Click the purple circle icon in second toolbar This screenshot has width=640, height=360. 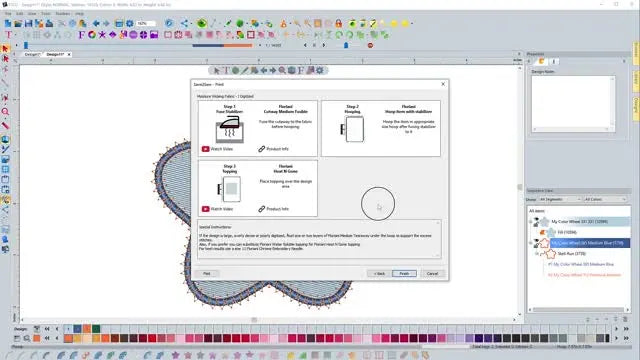pyautogui.click(x=133, y=35)
